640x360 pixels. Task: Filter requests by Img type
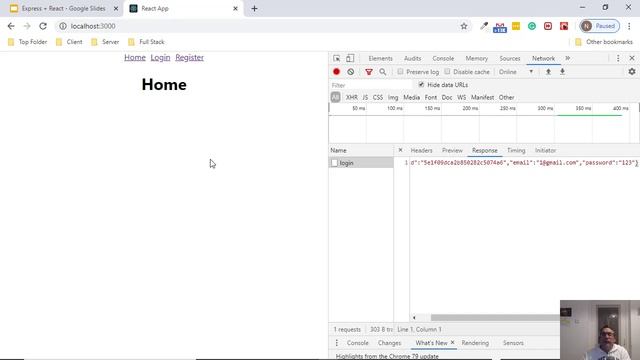(393, 98)
